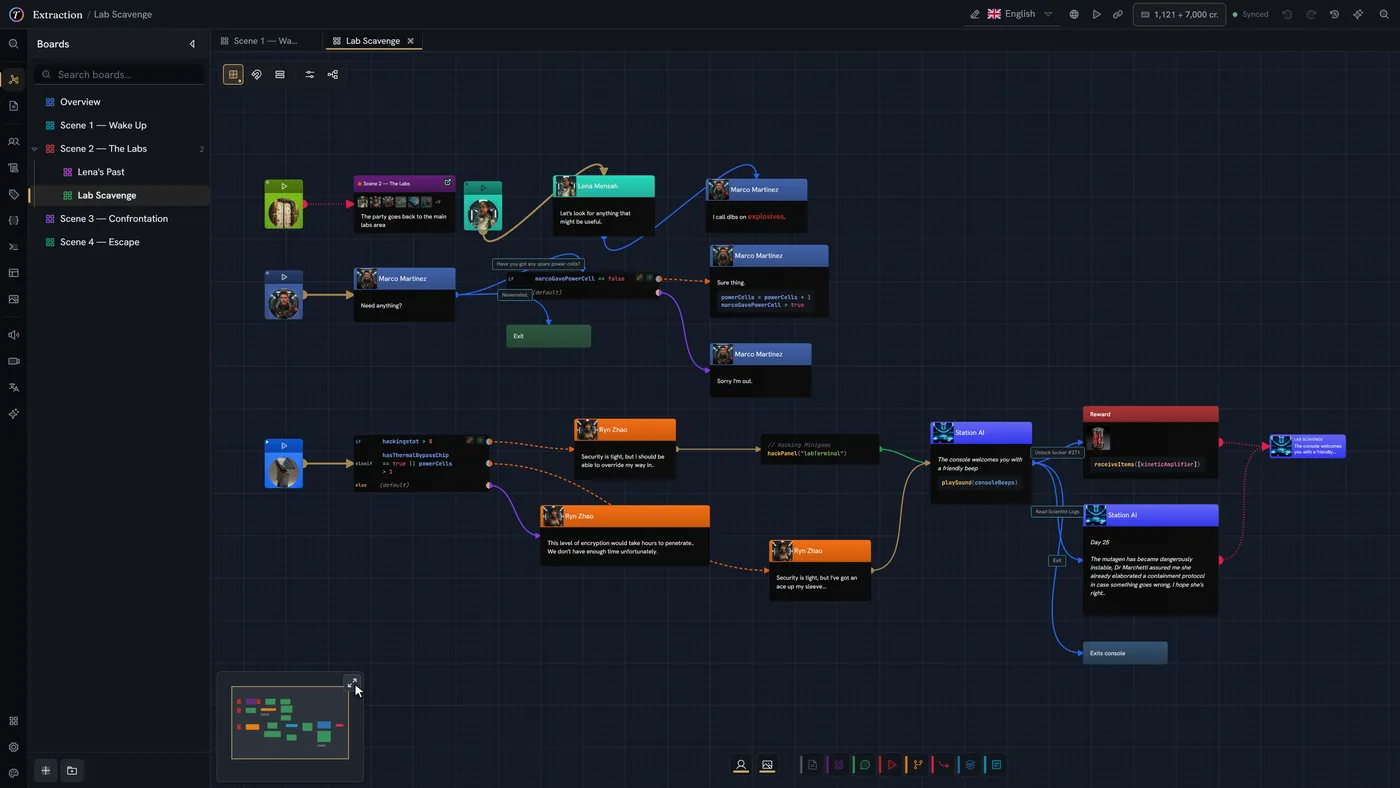Image resolution: width=1400 pixels, height=788 pixels.
Task: Add a green dialogue bubble node from bottom toolbar
Action: point(865,765)
